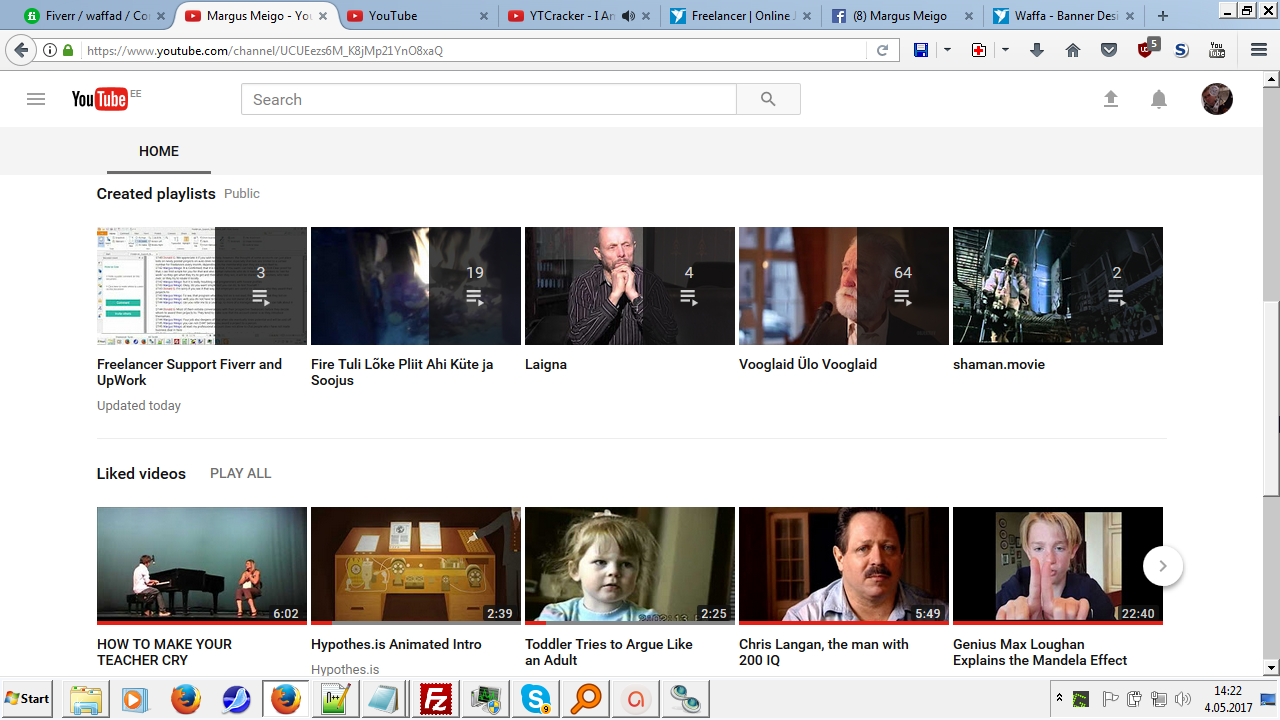The image size is (1280, 720).
Task: Go to the browser Home page icon
Action: click(x=1073, y=50)
